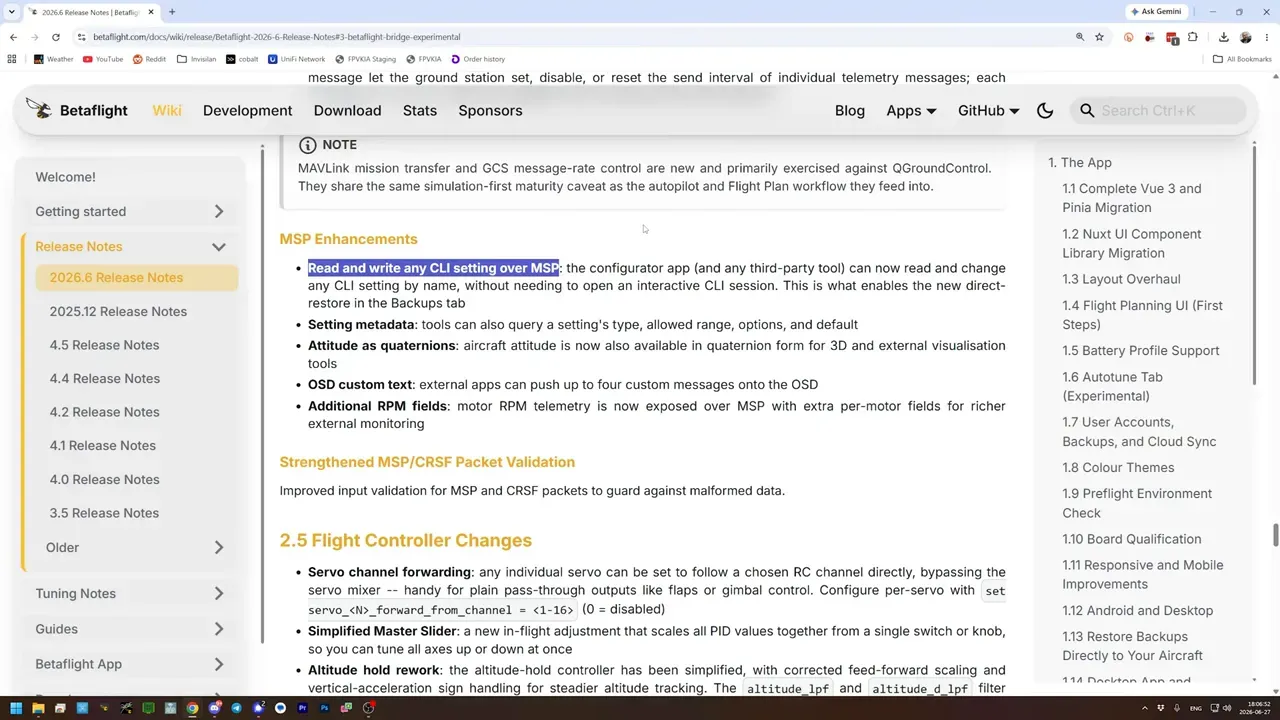1280x720 pixels.
Task: Open the Reddit bookmark
Action: tap(150, 59)
